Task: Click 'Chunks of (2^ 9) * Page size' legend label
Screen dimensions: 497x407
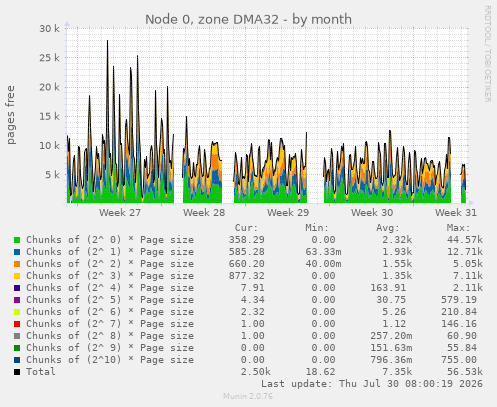Action: (x=110, y=348)
